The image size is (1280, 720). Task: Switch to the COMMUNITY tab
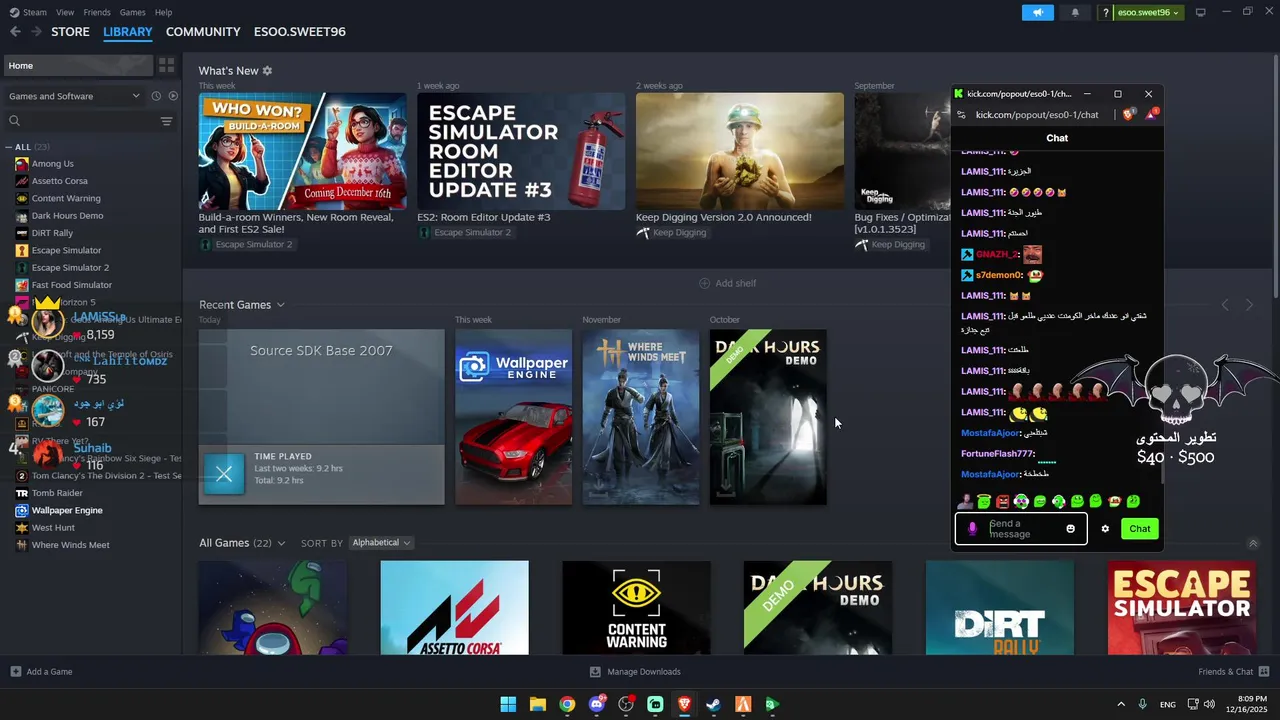[x=203, y=32]
